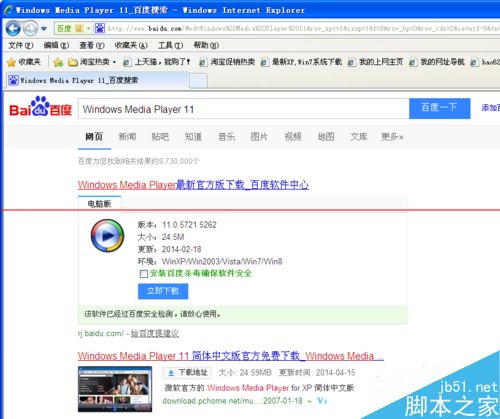Select the 图片 search category tab
This screenshot has height=419, width=500.
[x=259, y=136]
